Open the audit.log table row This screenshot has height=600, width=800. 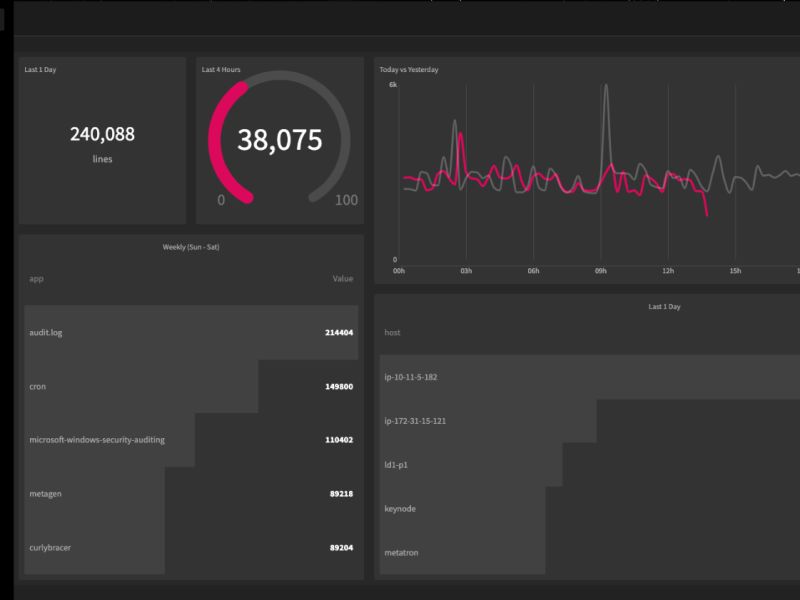[191, 333]
